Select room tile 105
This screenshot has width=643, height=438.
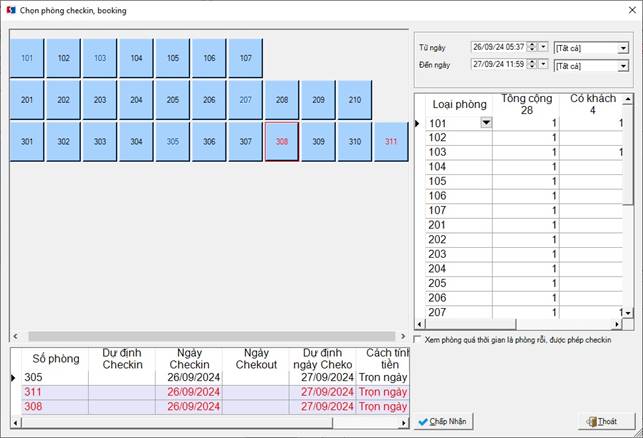173,58
